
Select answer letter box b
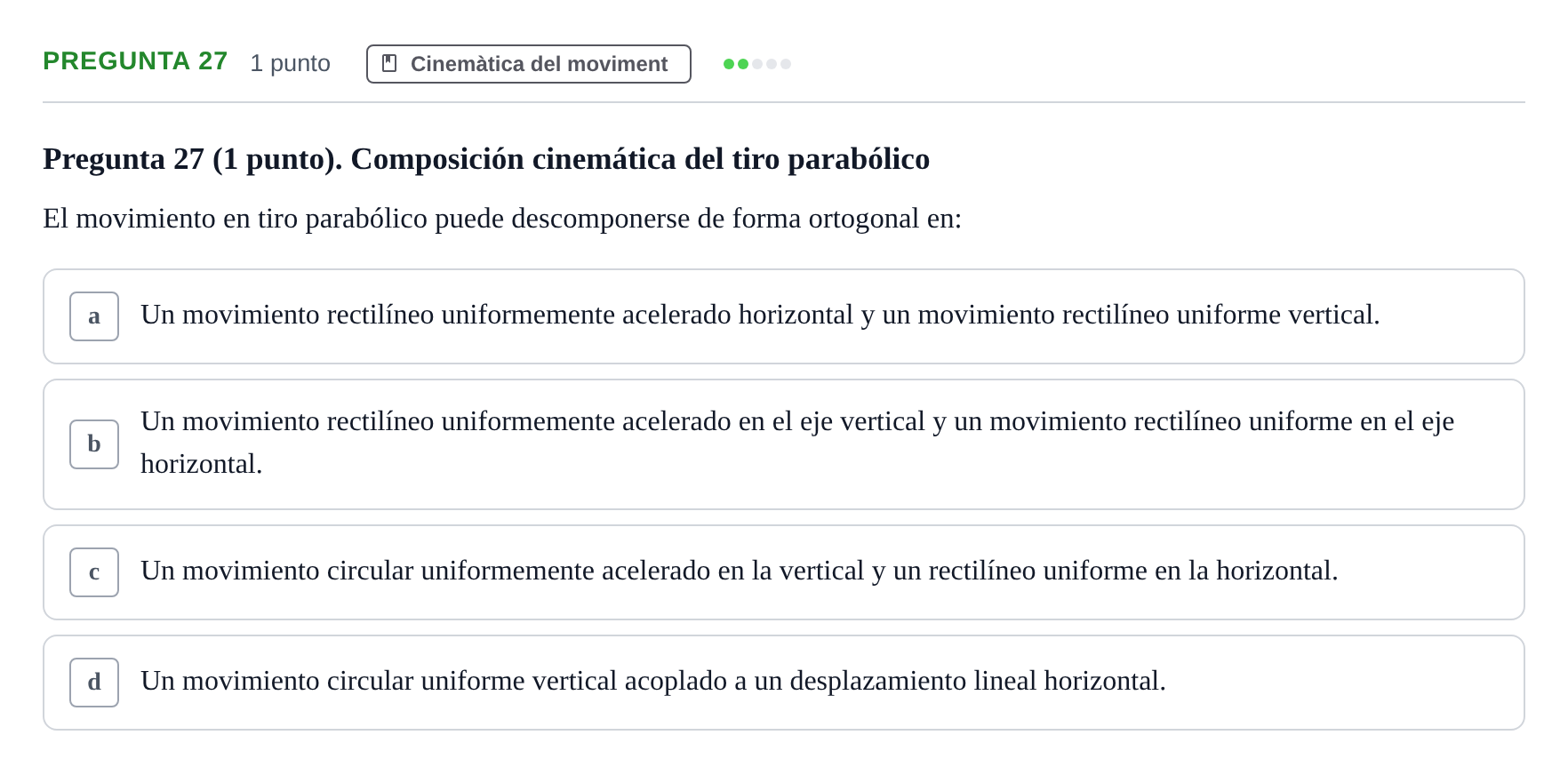coord(94,444)
